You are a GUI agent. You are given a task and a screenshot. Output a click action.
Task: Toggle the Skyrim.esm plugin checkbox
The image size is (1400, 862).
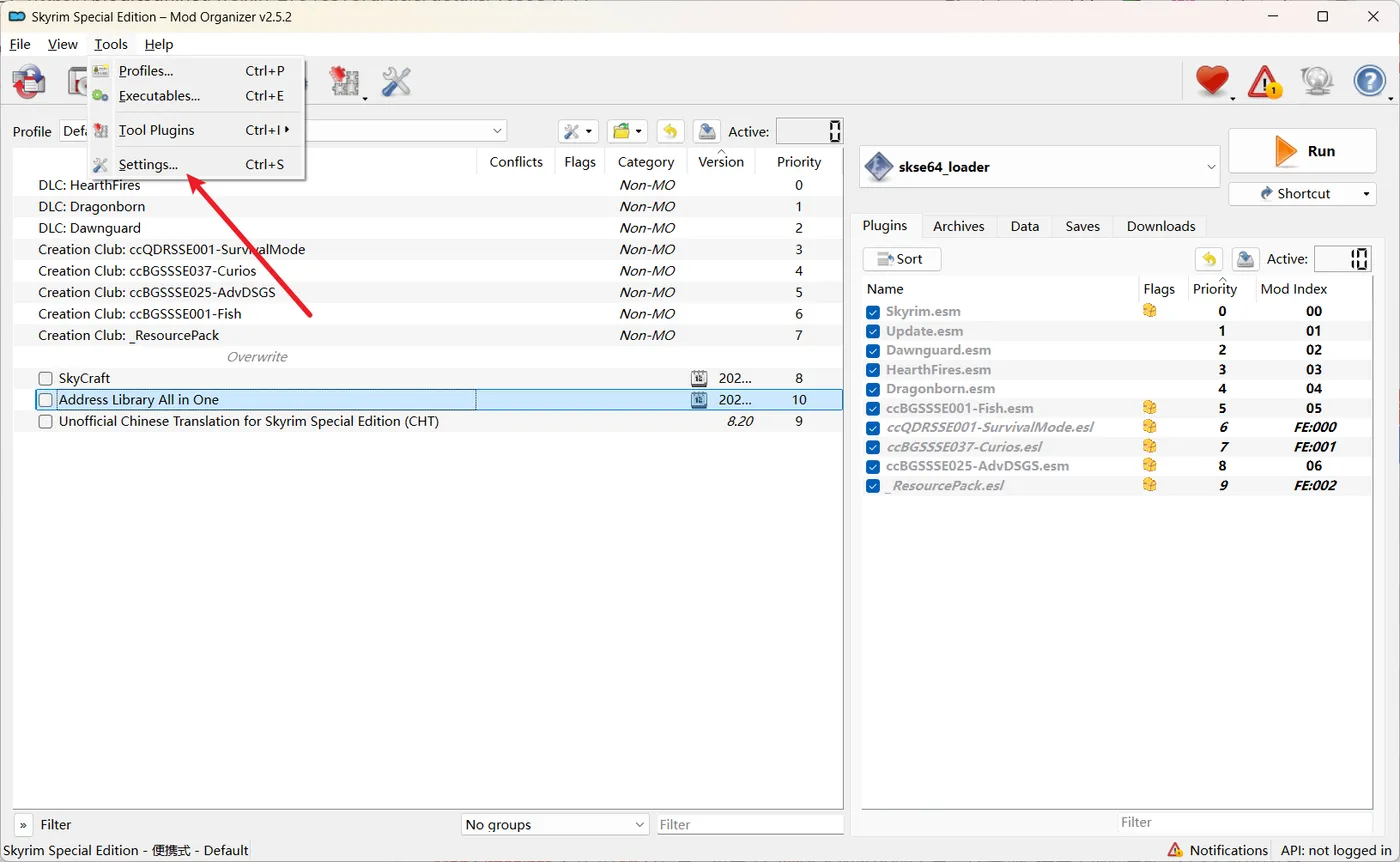873,312
